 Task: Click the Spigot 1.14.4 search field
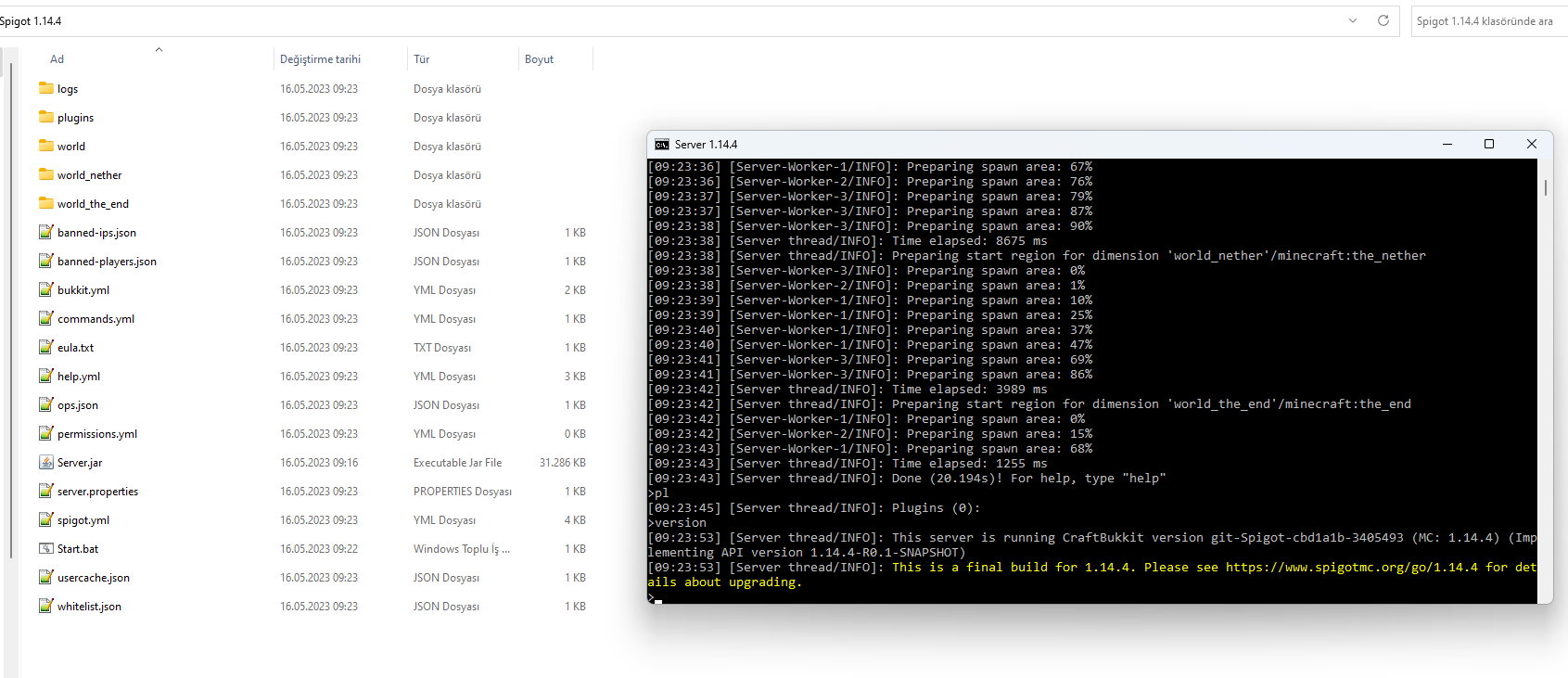tap(1485, 21)
